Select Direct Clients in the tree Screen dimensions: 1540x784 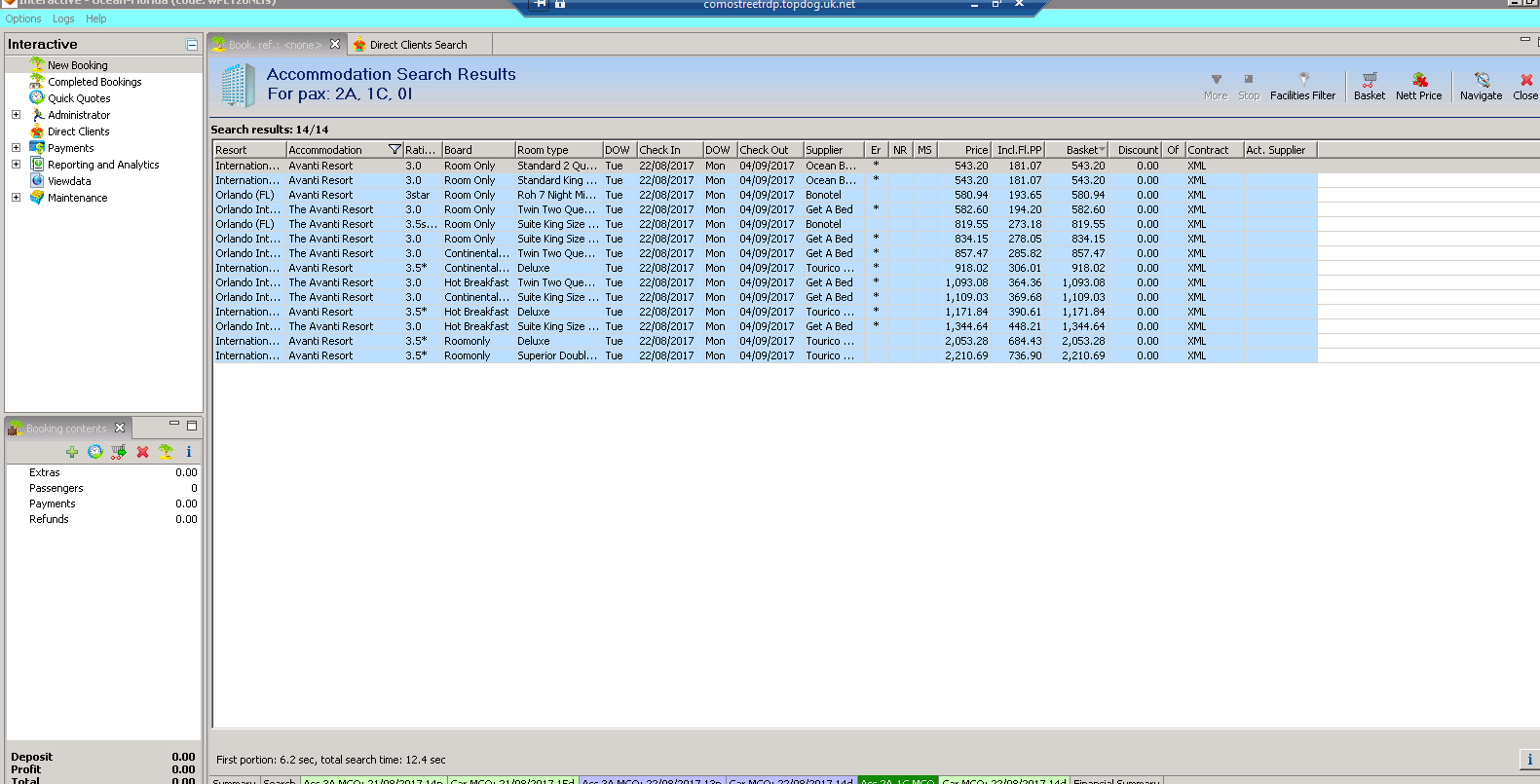point(79,131)
